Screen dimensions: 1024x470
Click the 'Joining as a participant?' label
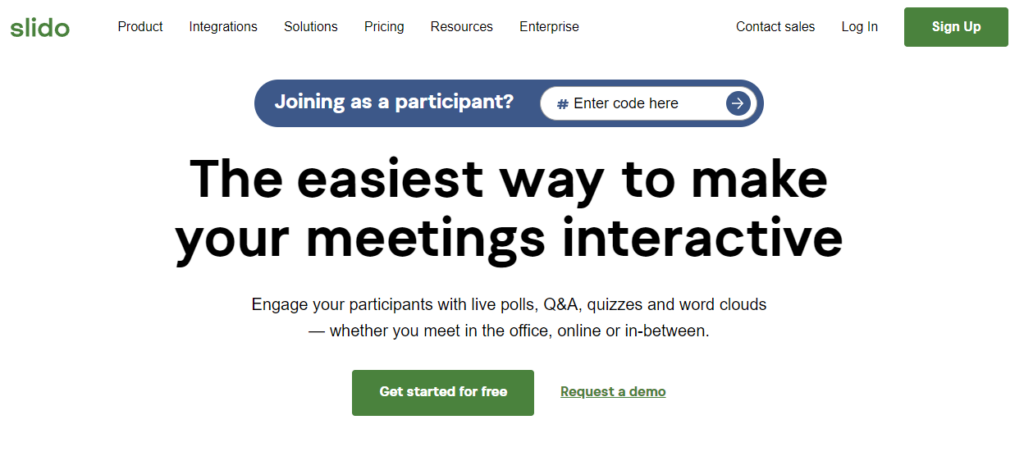(x=394, y=102)
